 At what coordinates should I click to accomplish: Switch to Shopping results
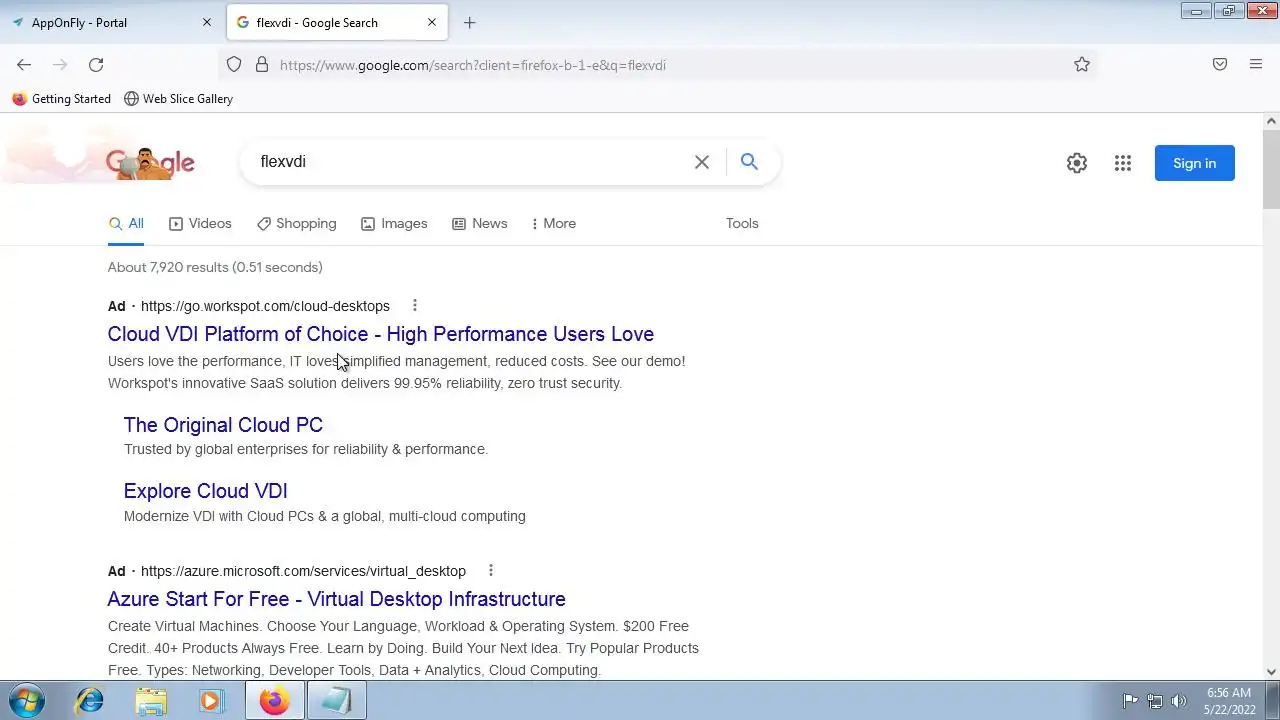[x=296, y=224]
